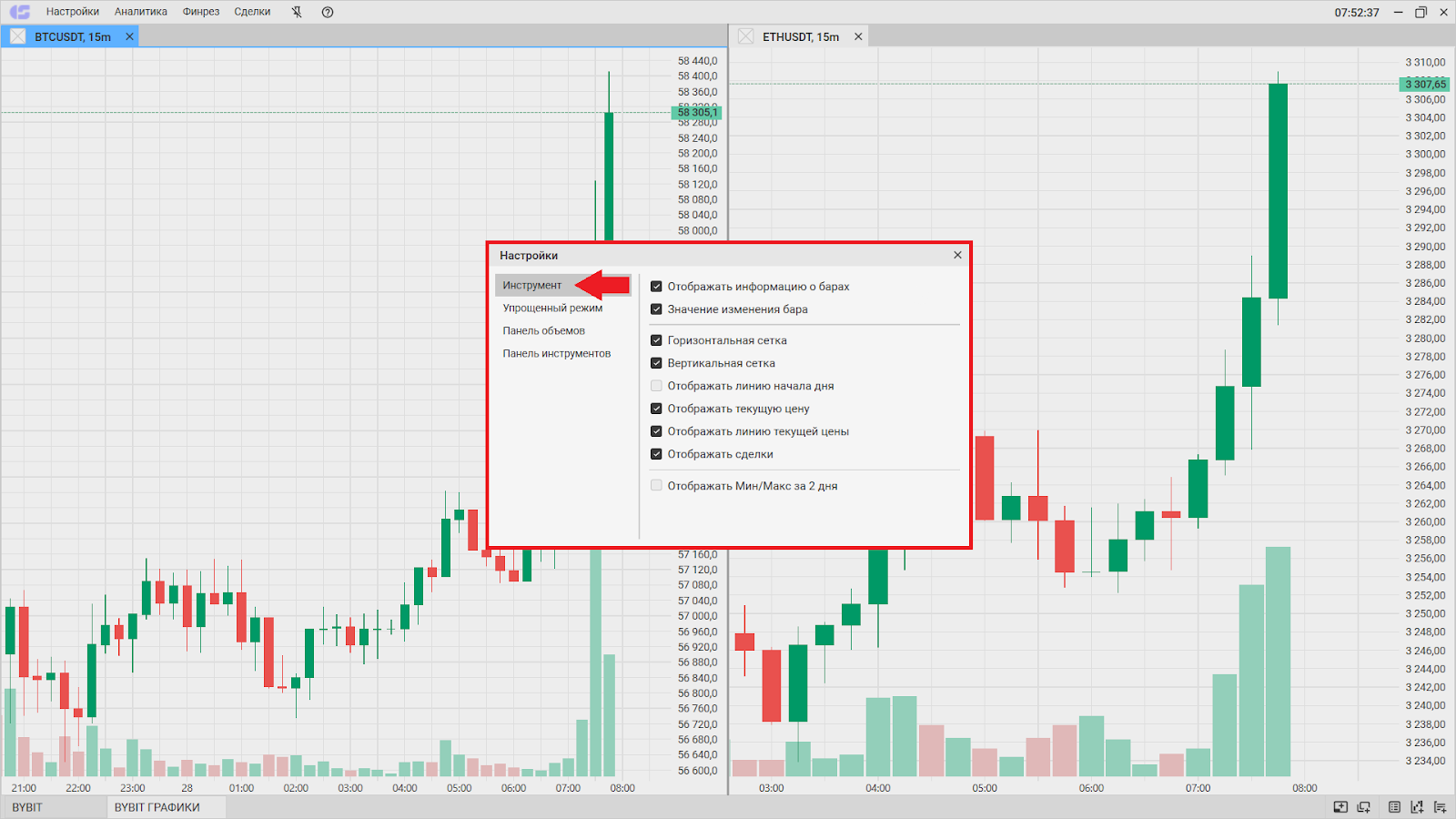1456x819 pixels.
Task: Toggle Отображать текущую цену checkbox
Action: tap(656, 408)
